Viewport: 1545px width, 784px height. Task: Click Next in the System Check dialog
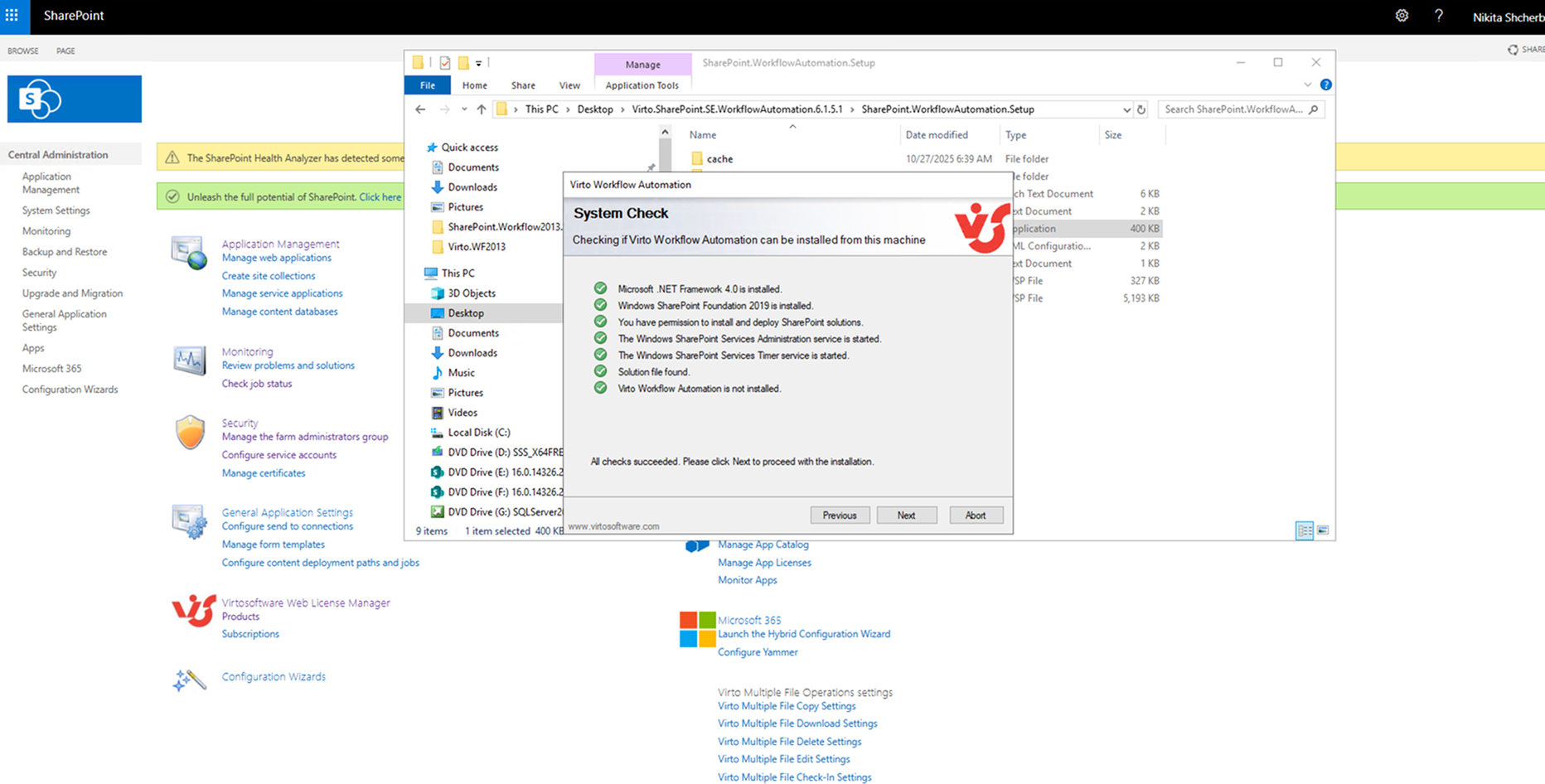(906, 515)
